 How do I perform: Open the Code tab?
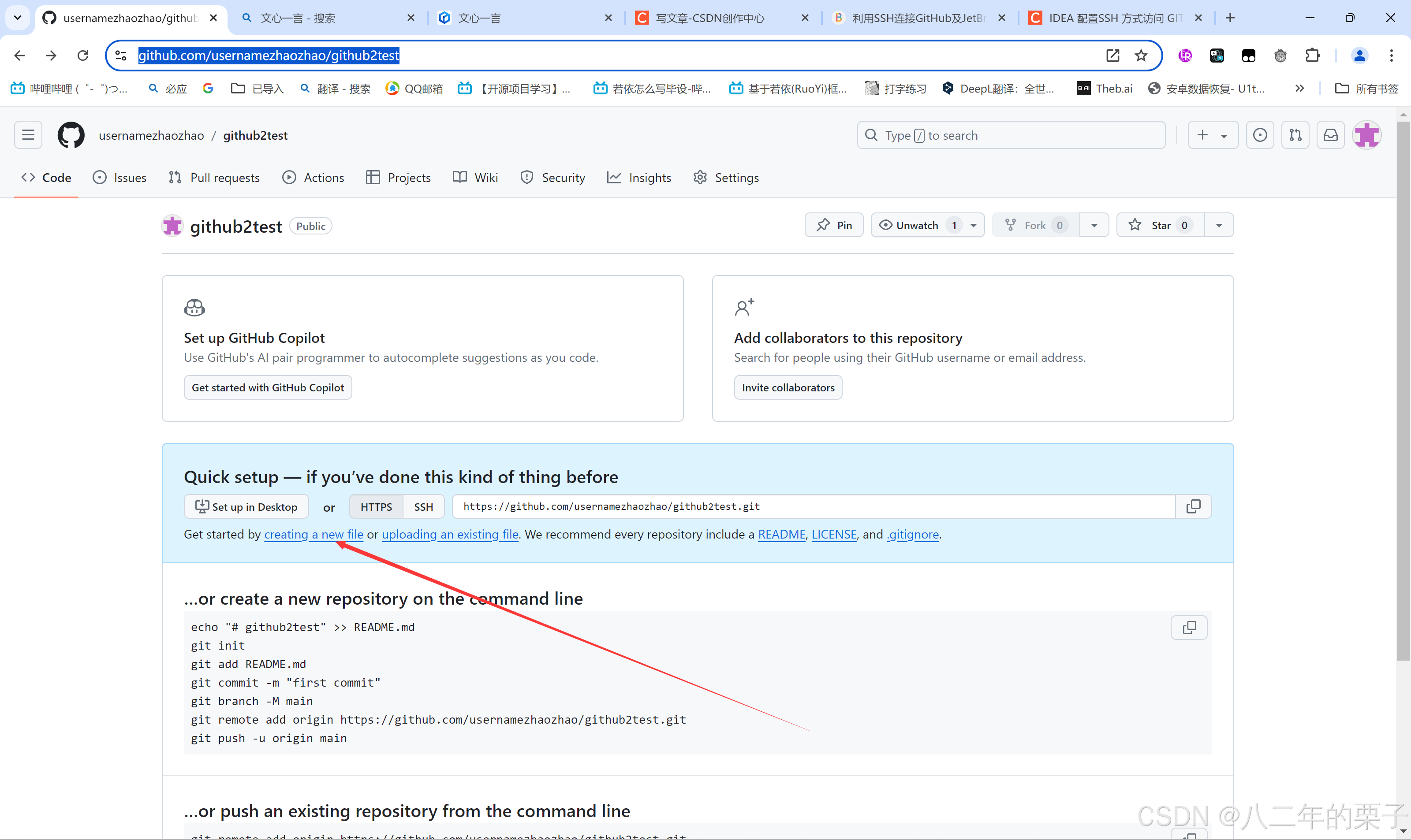(46, 178)
